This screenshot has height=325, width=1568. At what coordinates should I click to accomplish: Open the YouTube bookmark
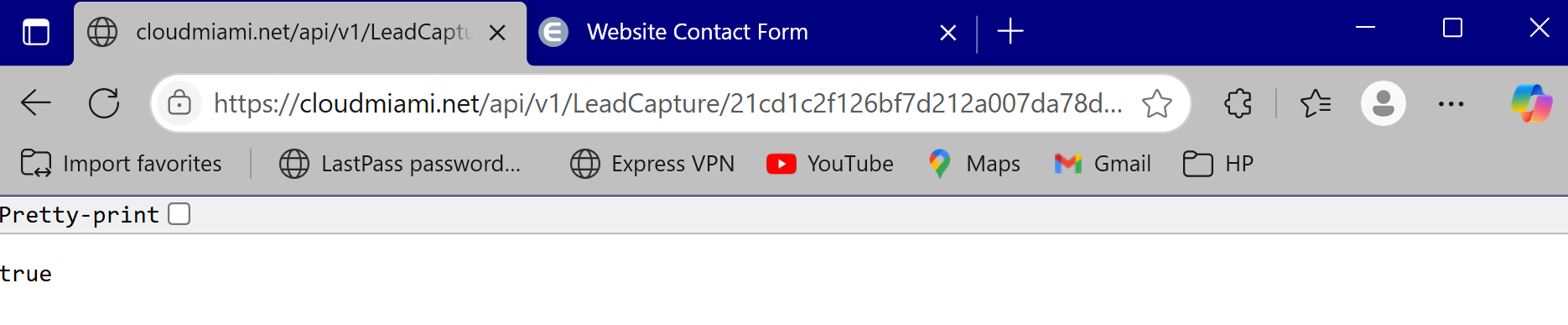pos(830,164)
